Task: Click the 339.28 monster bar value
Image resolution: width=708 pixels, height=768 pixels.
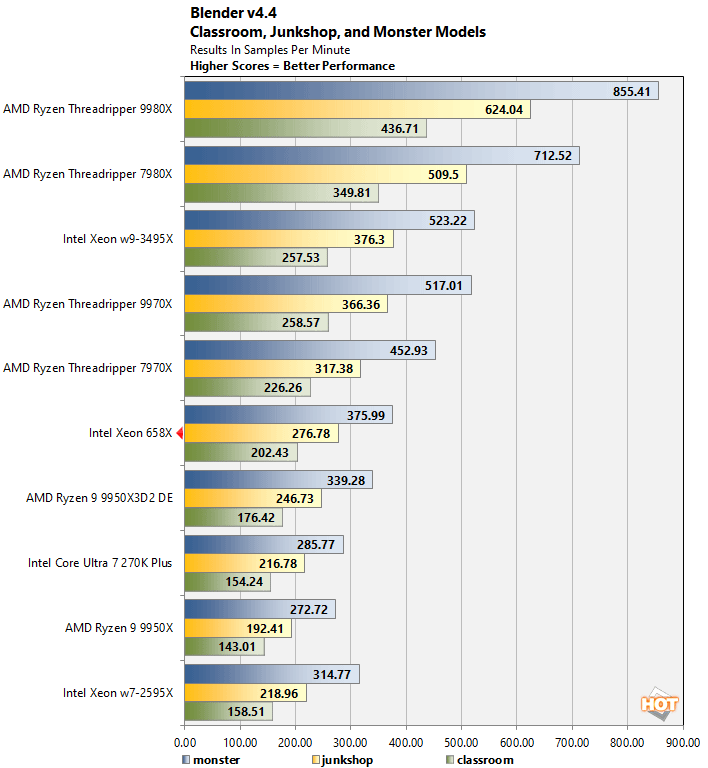Action: click(346, 481)
